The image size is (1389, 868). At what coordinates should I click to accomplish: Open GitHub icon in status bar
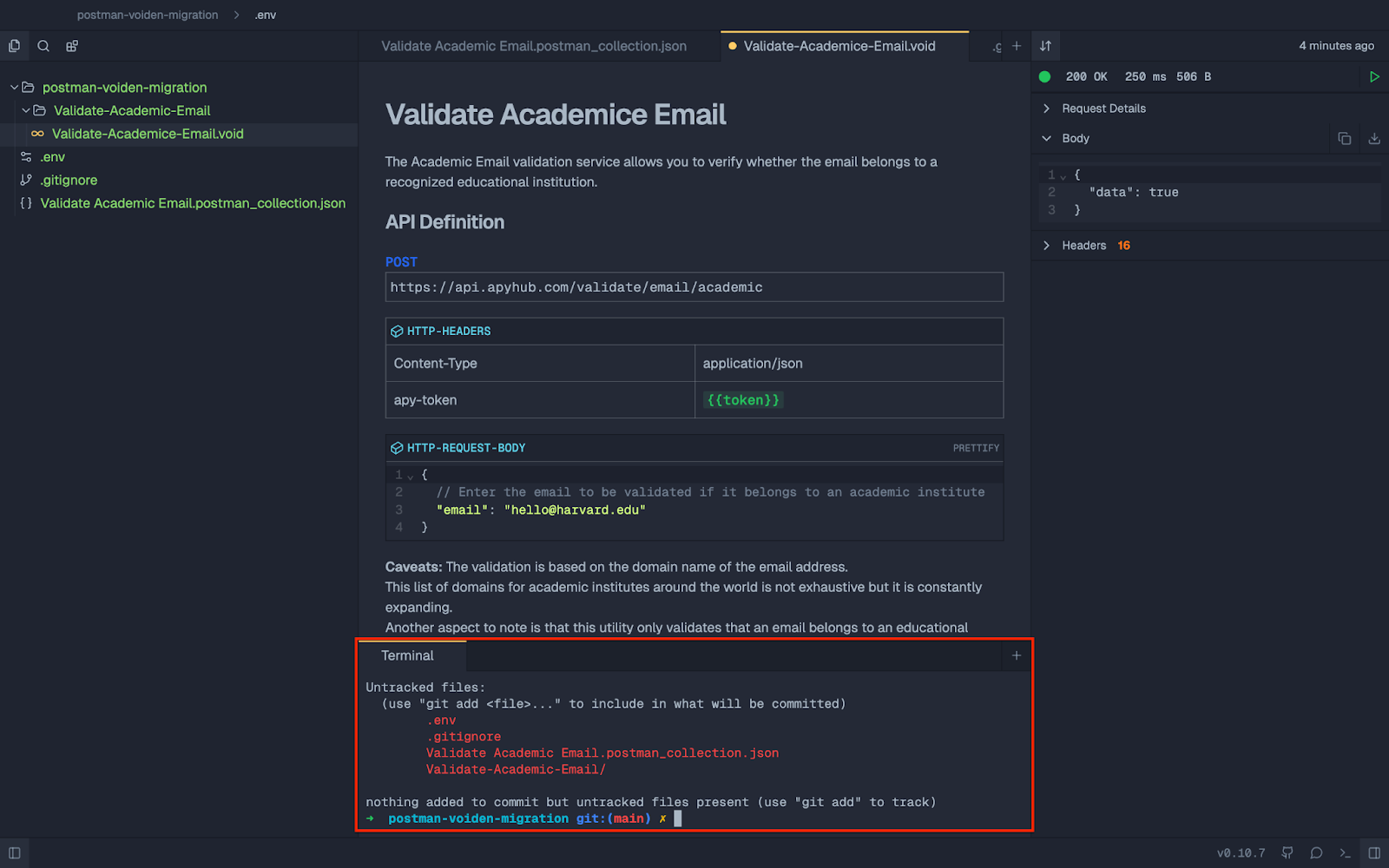tap(1287, 852)
